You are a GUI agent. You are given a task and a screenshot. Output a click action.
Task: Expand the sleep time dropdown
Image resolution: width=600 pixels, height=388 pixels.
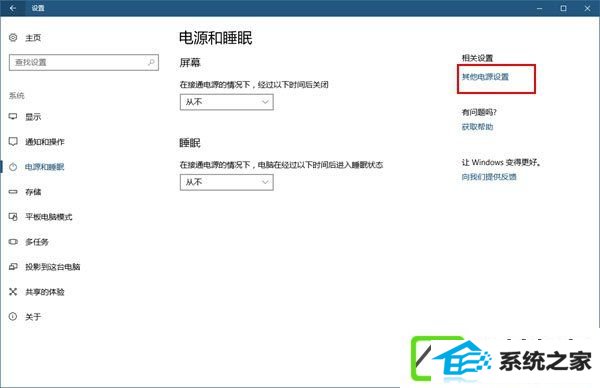pyautogui.click(x=227, y=182)
